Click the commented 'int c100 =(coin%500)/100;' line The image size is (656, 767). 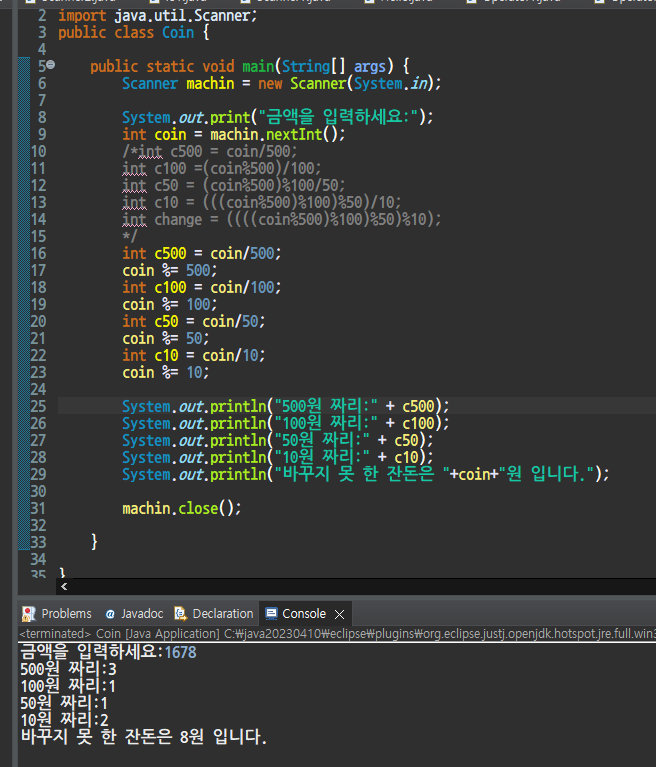[x=222, y=168]
